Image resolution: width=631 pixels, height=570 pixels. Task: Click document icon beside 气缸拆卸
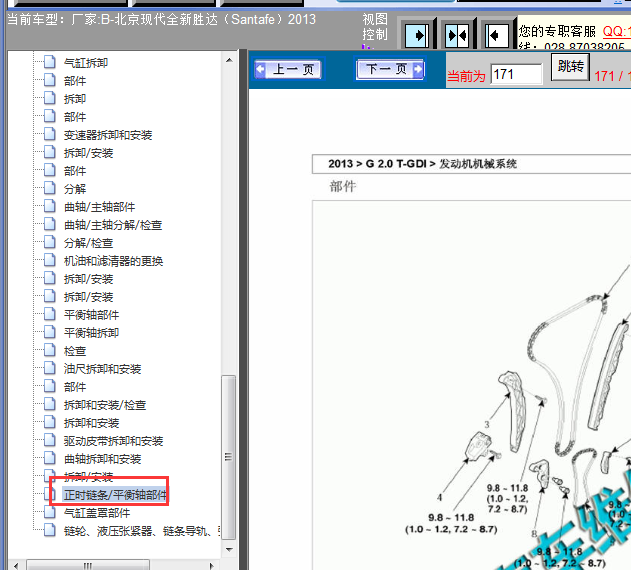pyautogui.click(x=49, y=62)
